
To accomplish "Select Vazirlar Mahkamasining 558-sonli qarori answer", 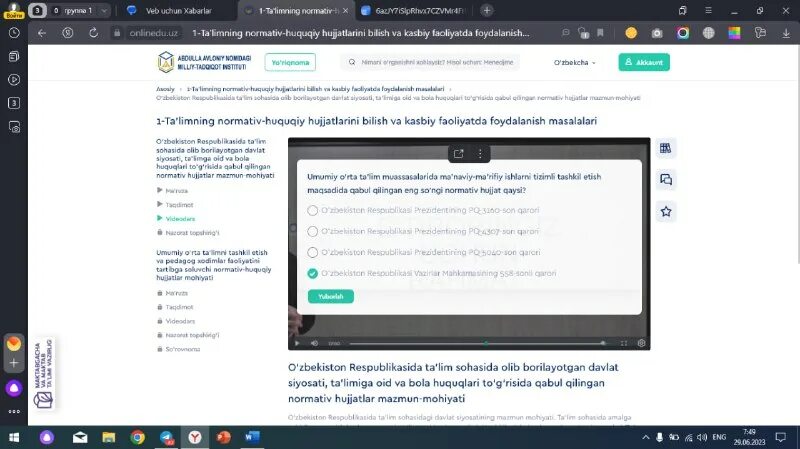I will [x=313, y=273].
